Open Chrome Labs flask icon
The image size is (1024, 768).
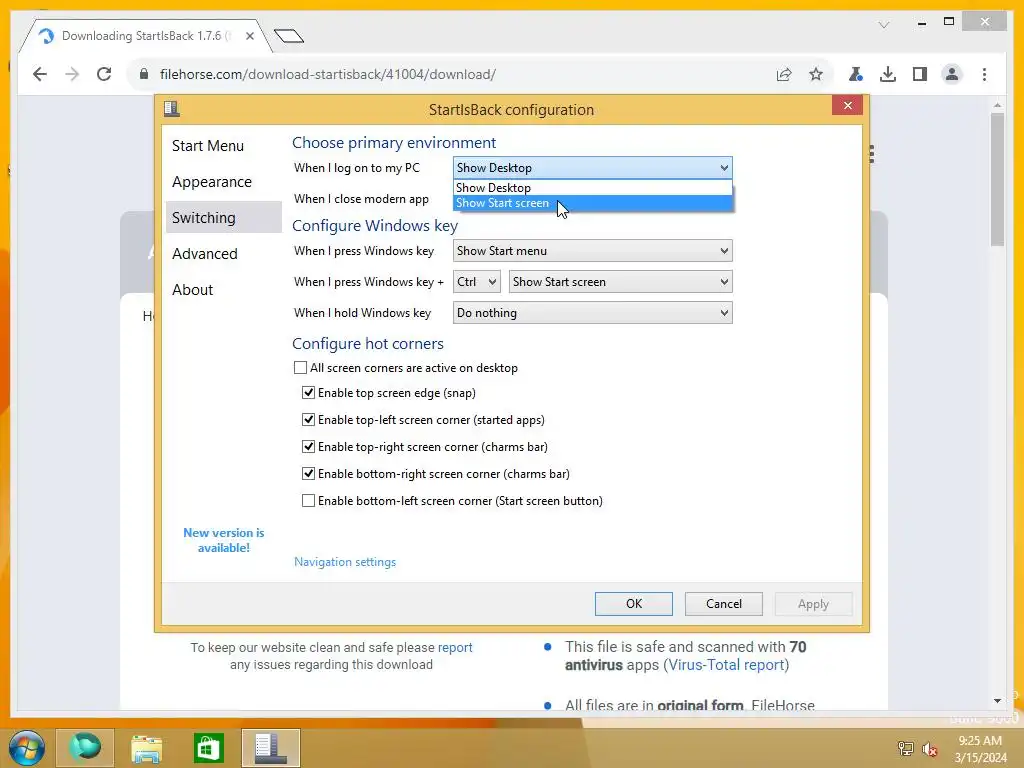[x=856, y=74]
